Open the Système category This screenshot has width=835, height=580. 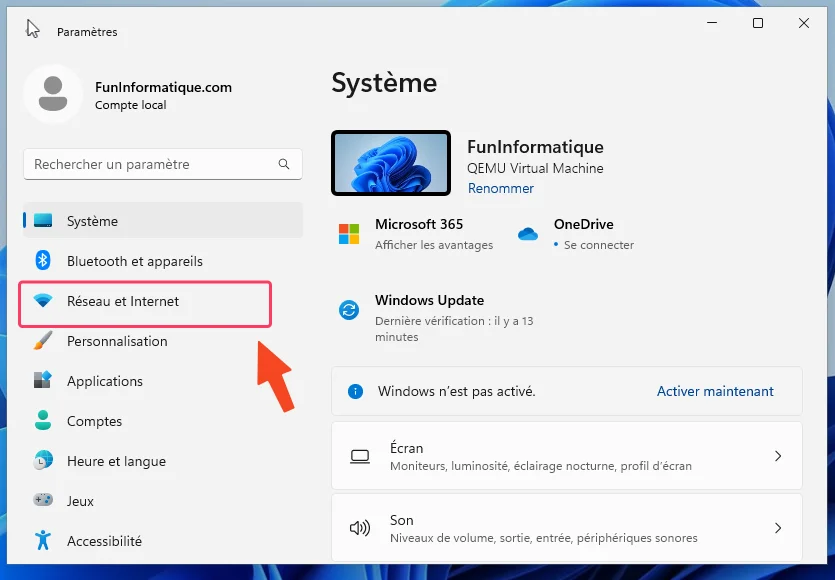tap(163, 220)
